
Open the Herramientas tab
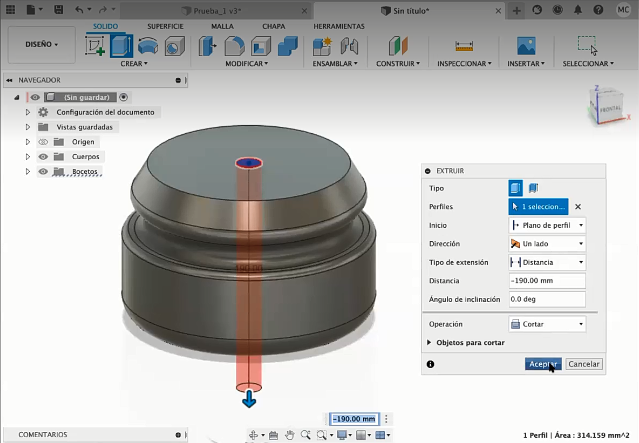click(339, 25)
